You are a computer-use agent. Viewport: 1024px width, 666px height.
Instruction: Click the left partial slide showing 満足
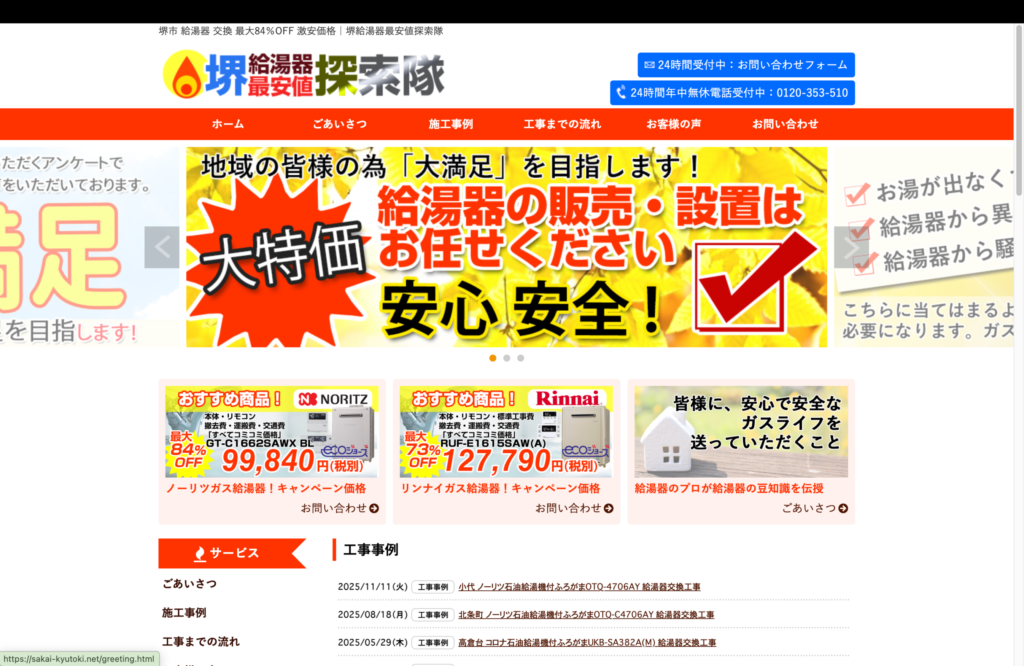coord(89,247)
